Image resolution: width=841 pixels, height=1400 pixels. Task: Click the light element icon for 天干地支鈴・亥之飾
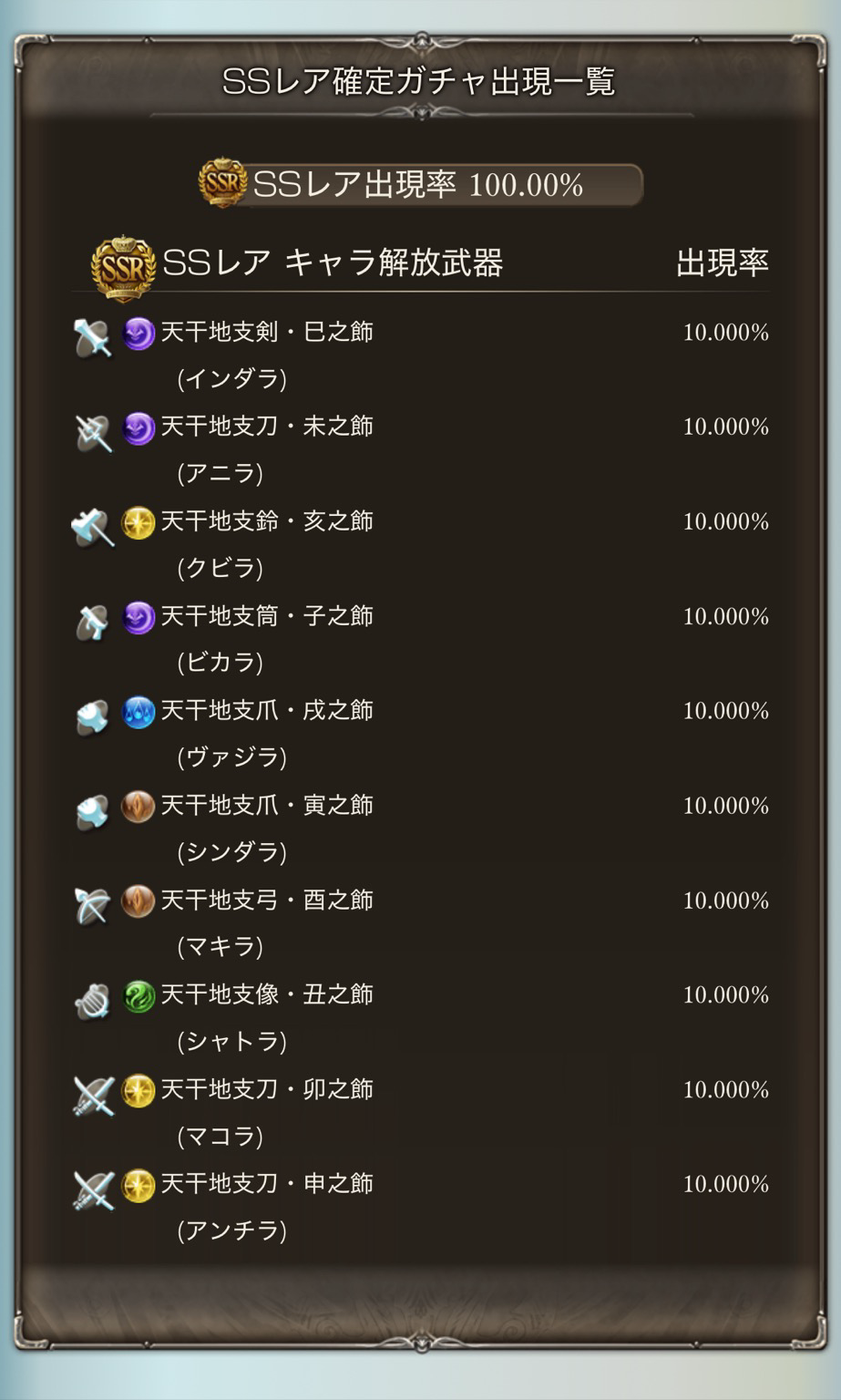[138, 523]
